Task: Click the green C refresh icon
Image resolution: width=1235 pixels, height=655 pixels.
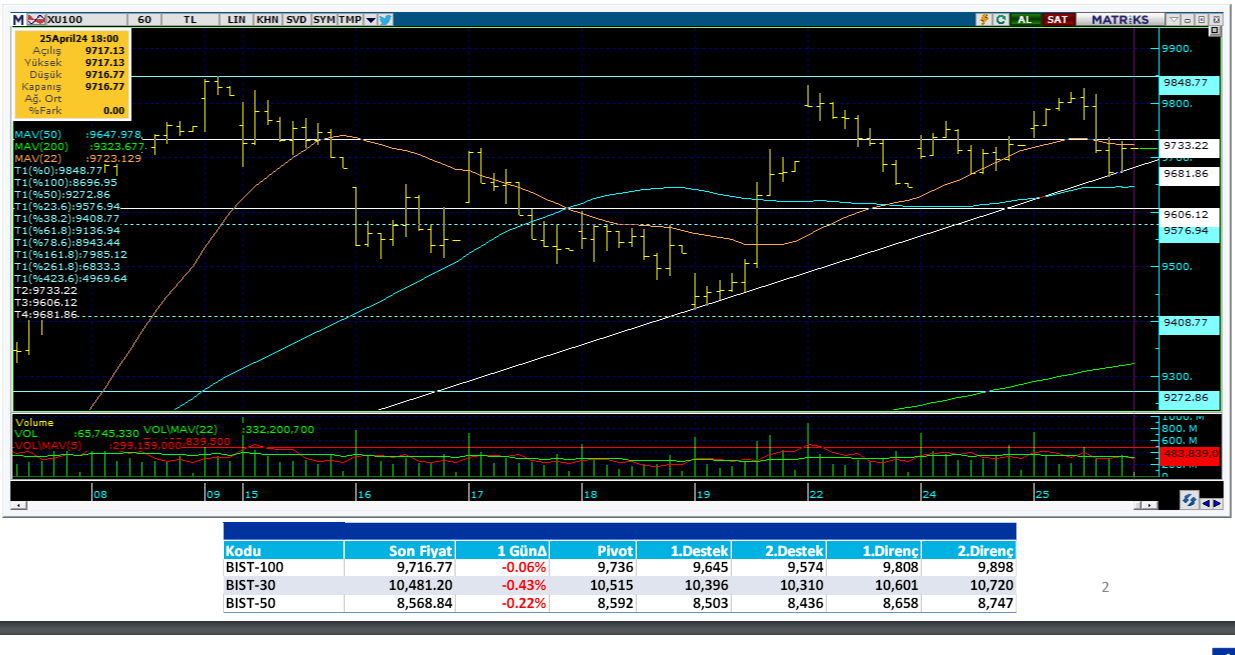Action: (x=1000, y=19)
